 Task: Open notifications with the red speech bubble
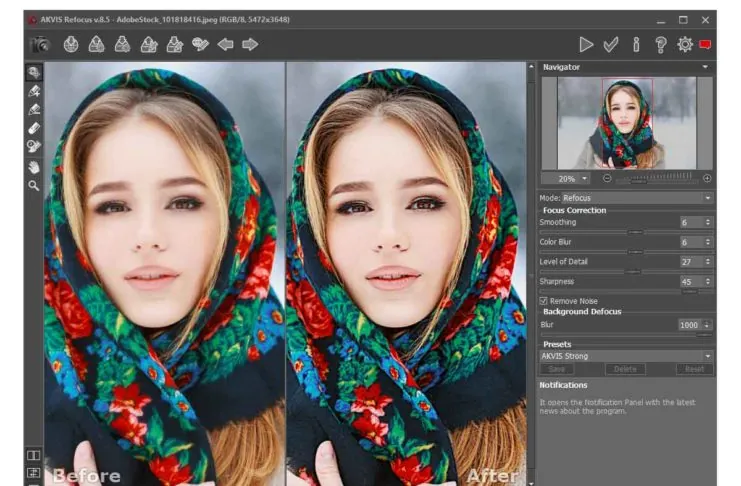click(706, 44)
